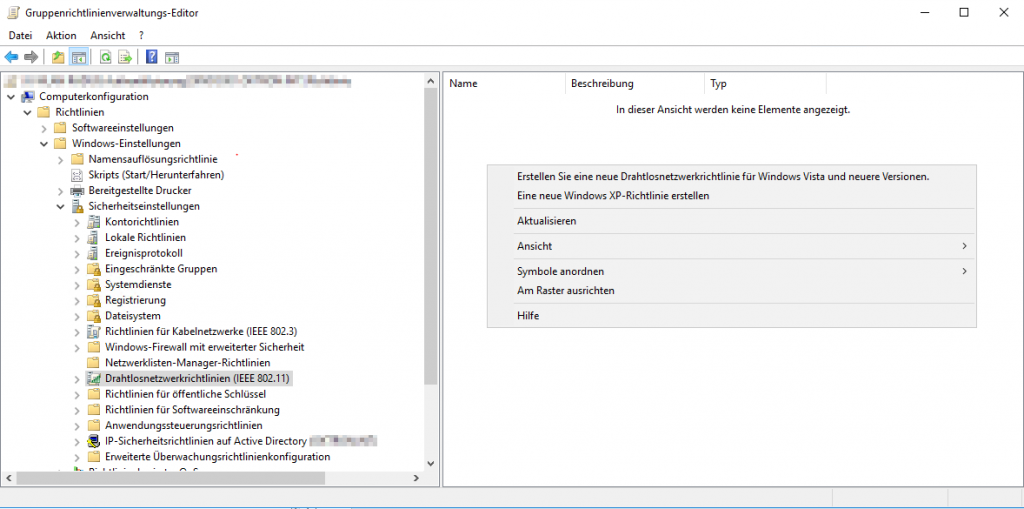Click the Refresh toolbar icon
This screenshot has height=509, width=1024.
(x=105, y=57)
